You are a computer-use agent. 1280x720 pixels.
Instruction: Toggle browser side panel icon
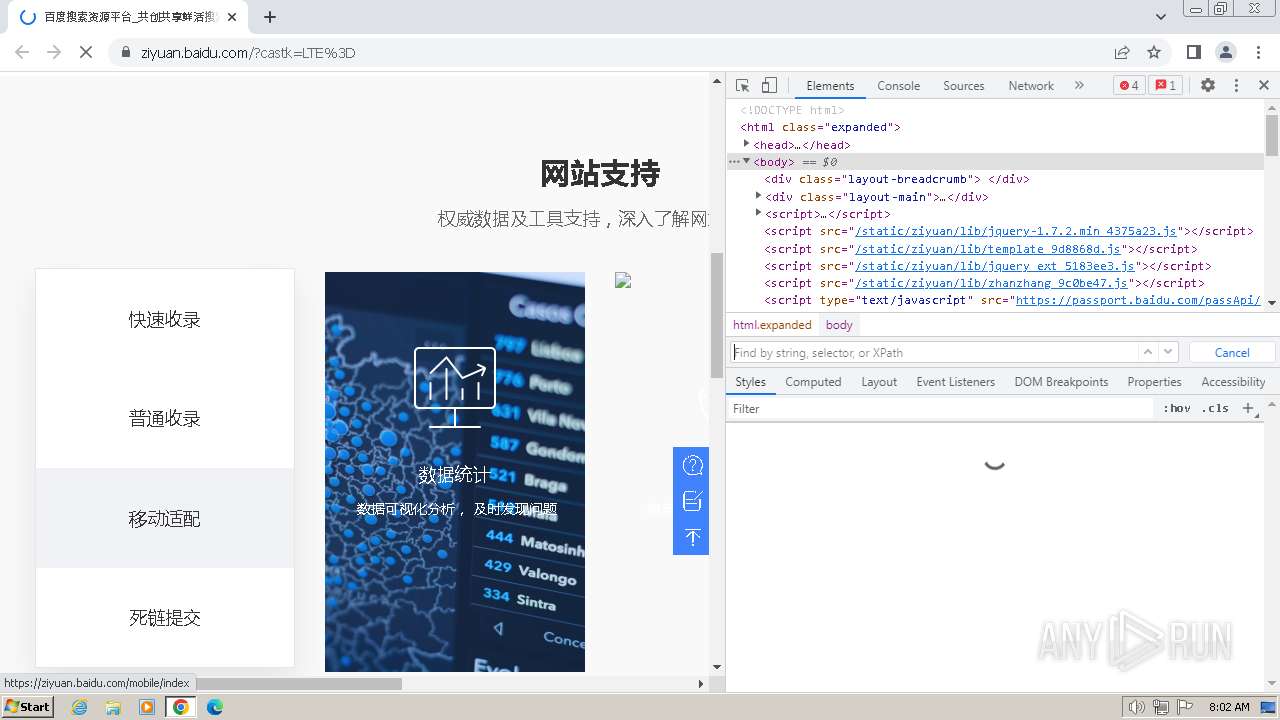coord(1194,52)
